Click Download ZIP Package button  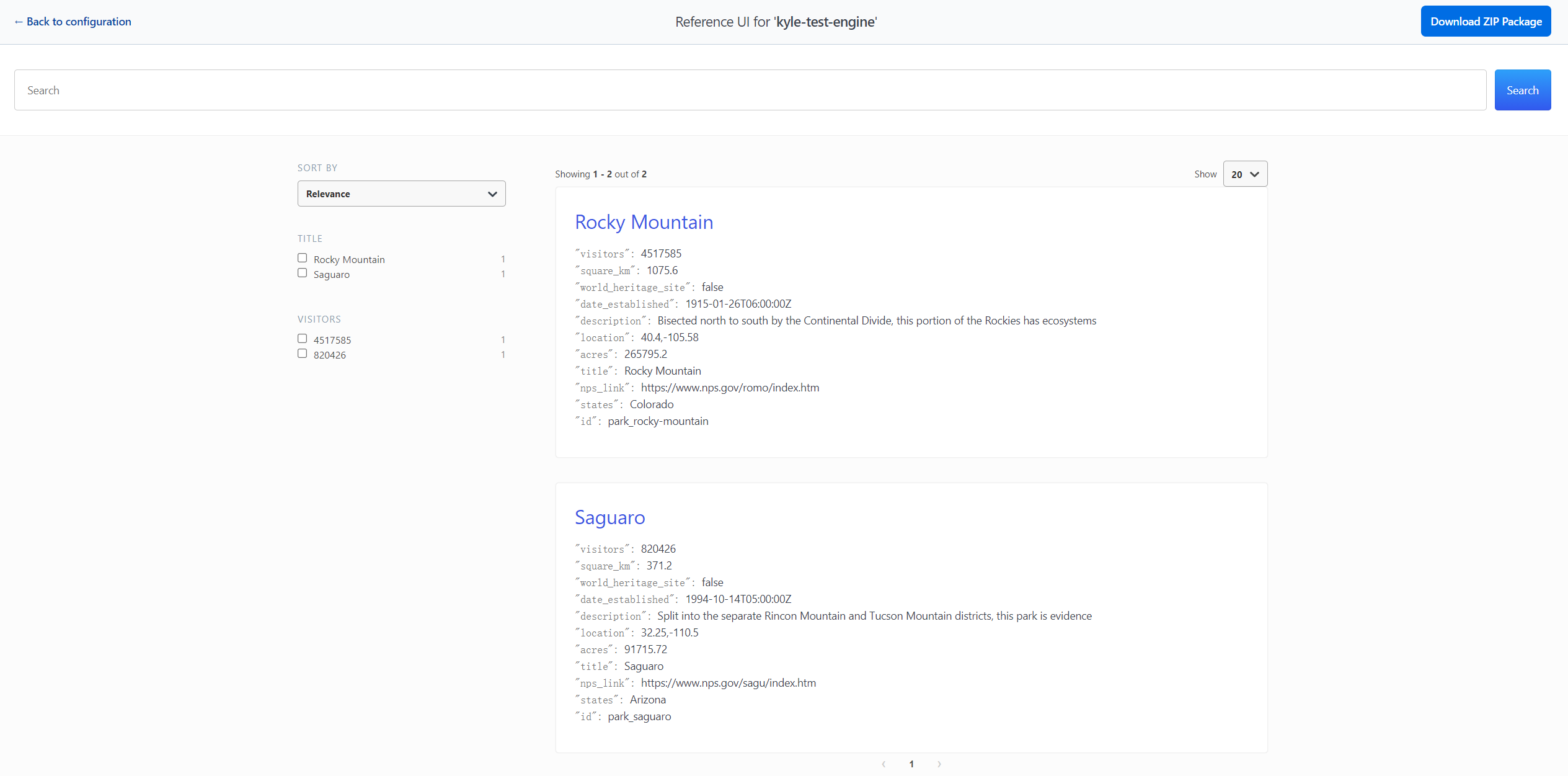[x=1486, y=22]
